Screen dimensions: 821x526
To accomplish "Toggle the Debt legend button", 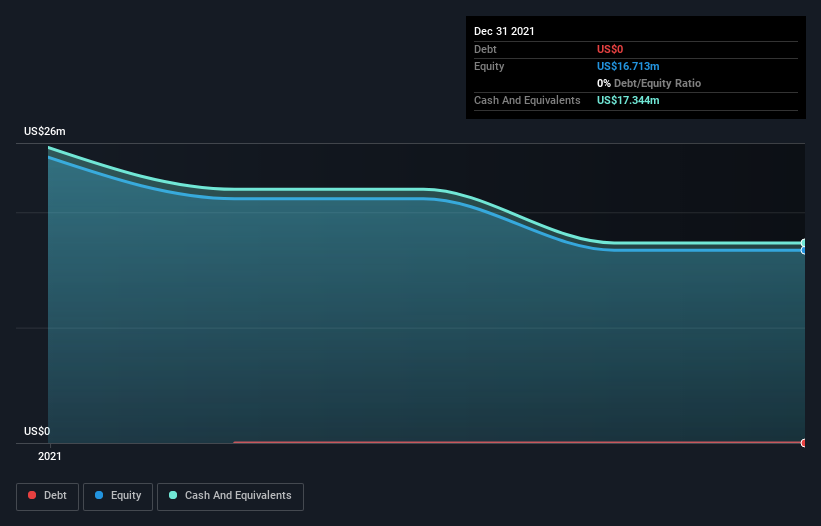I will 47,496.
